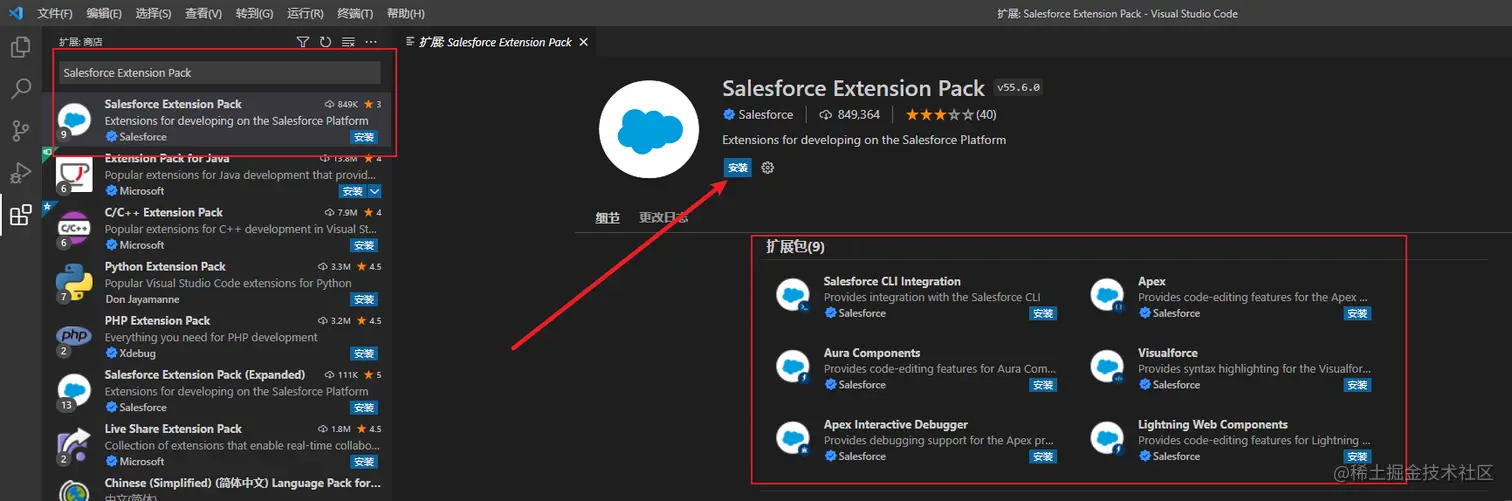Click Salesforce Extension Pack list icon
This screenshot has width=1512, height=501.
point(74,120)
